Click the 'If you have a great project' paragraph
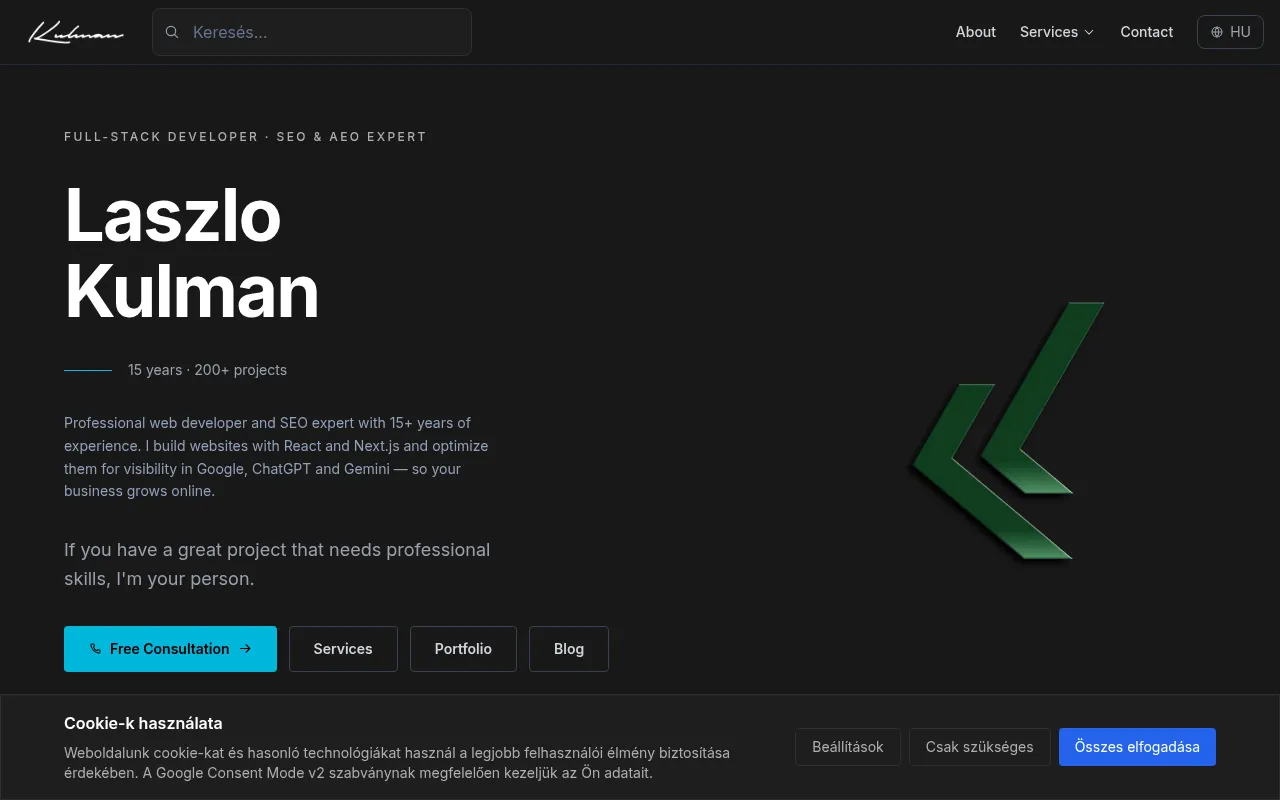The width and height of the screenshot is (1280, 800). pos(277,564)
